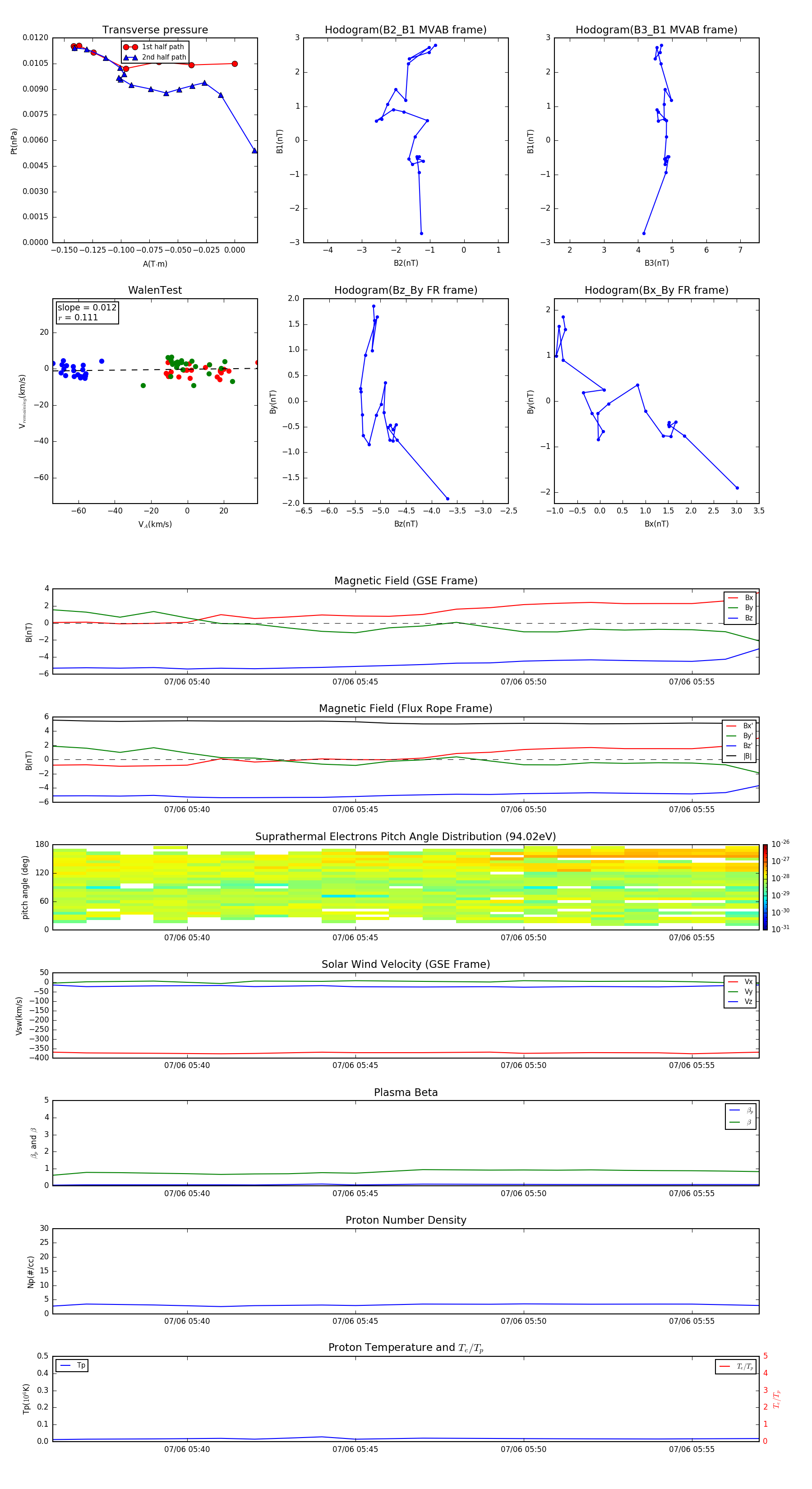
Task: Click the 'A(T·m)' x-axis label
Action: [x=155, y=264]
